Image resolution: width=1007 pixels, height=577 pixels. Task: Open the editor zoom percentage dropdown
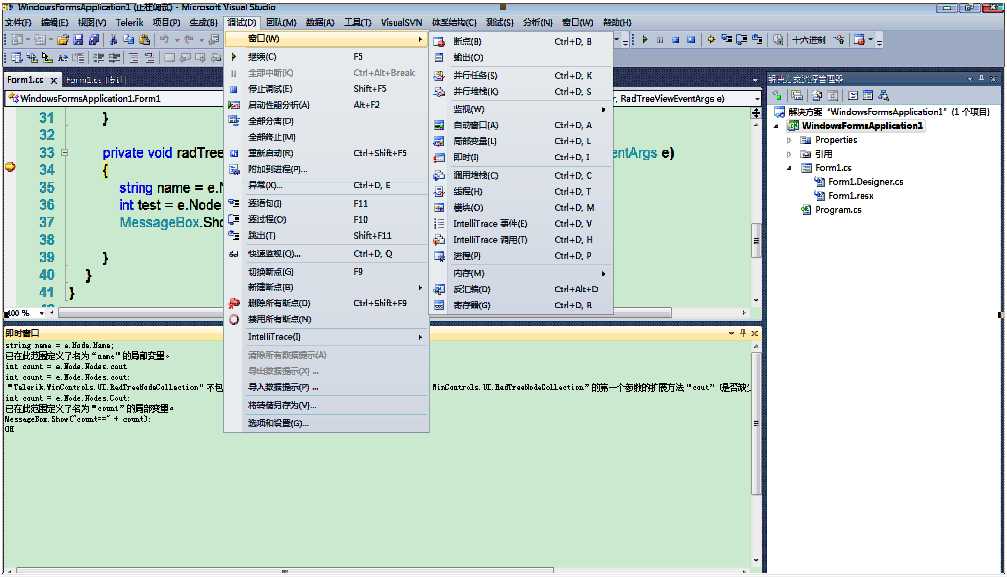pyautogui.click(x=42, y=314)
